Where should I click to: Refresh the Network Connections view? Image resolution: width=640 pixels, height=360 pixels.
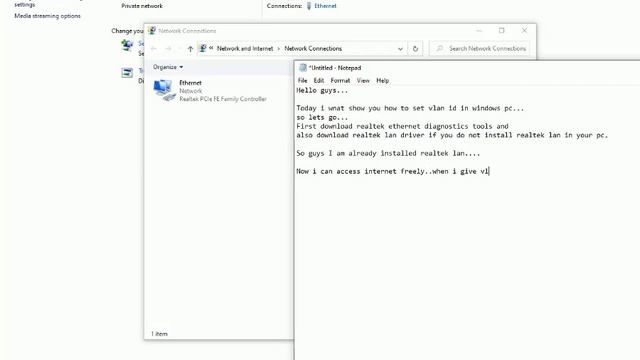[415, 49]
